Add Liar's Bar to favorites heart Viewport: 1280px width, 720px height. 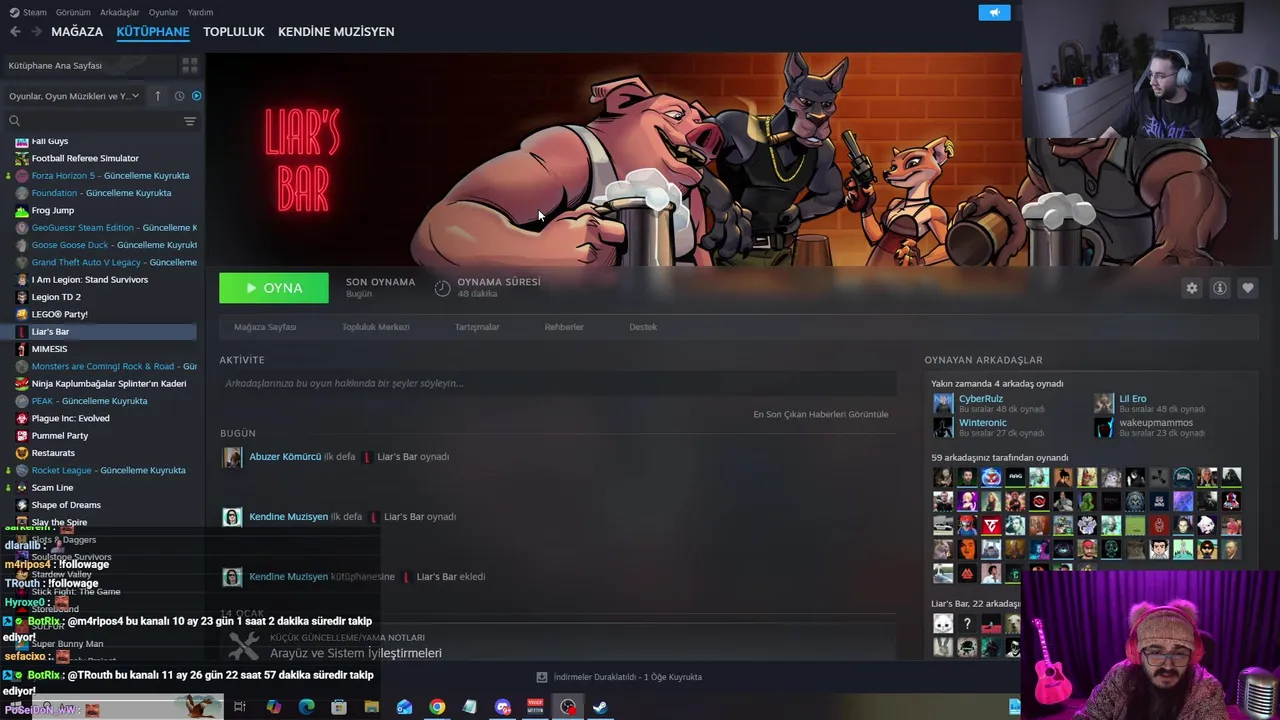tap(1248, 288)
